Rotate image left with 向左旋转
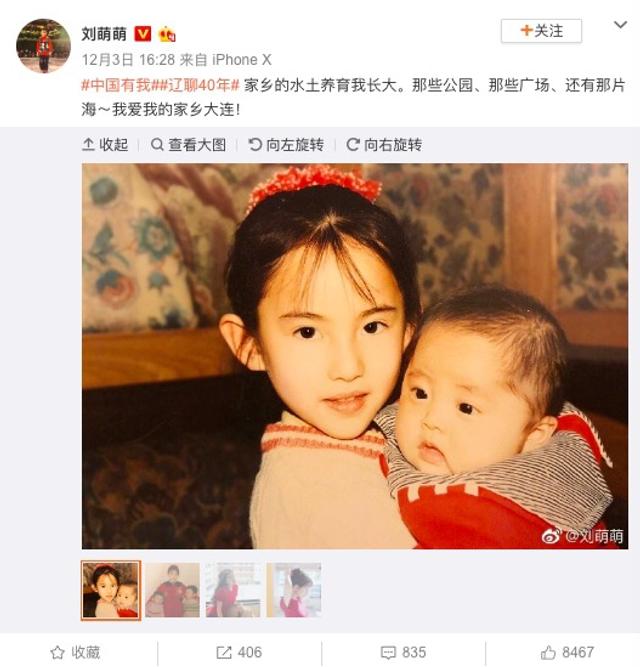 coord(286,145)
